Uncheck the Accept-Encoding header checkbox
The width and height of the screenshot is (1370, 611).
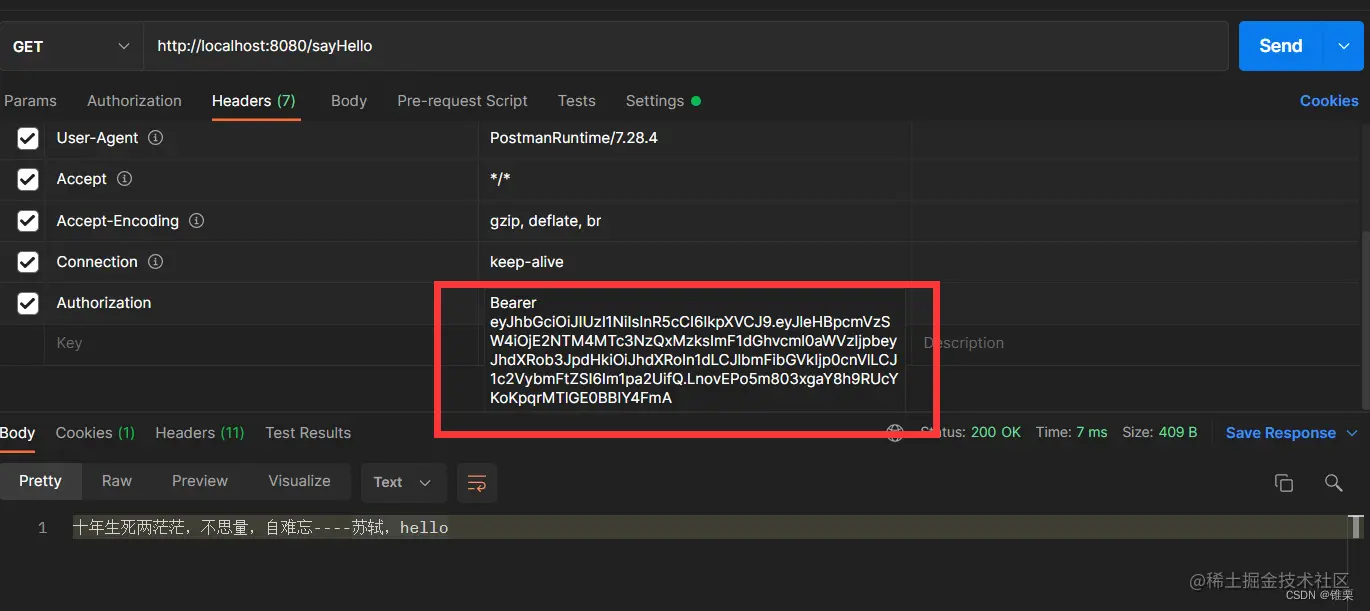click(x=28, y=220)
